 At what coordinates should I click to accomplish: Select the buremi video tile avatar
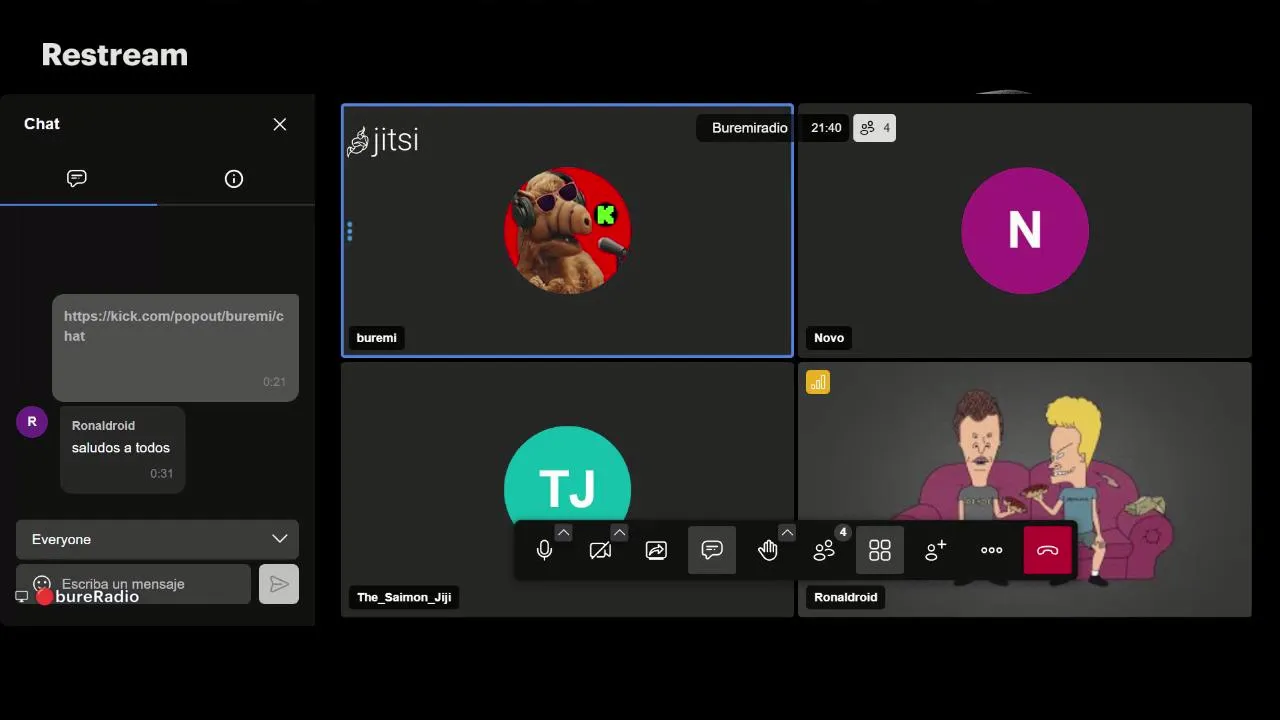click(567, 230)
